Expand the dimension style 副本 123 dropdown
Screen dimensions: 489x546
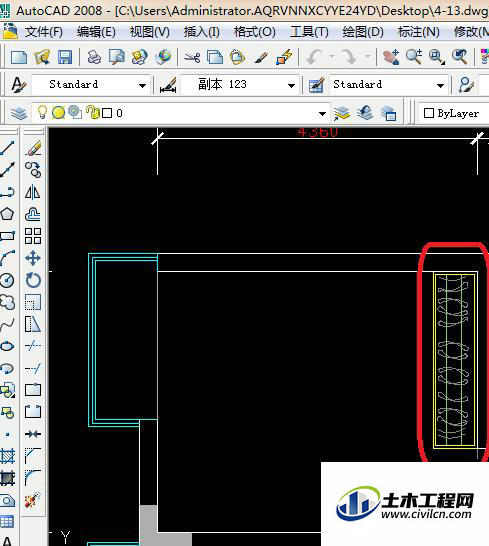click(291, 85)
